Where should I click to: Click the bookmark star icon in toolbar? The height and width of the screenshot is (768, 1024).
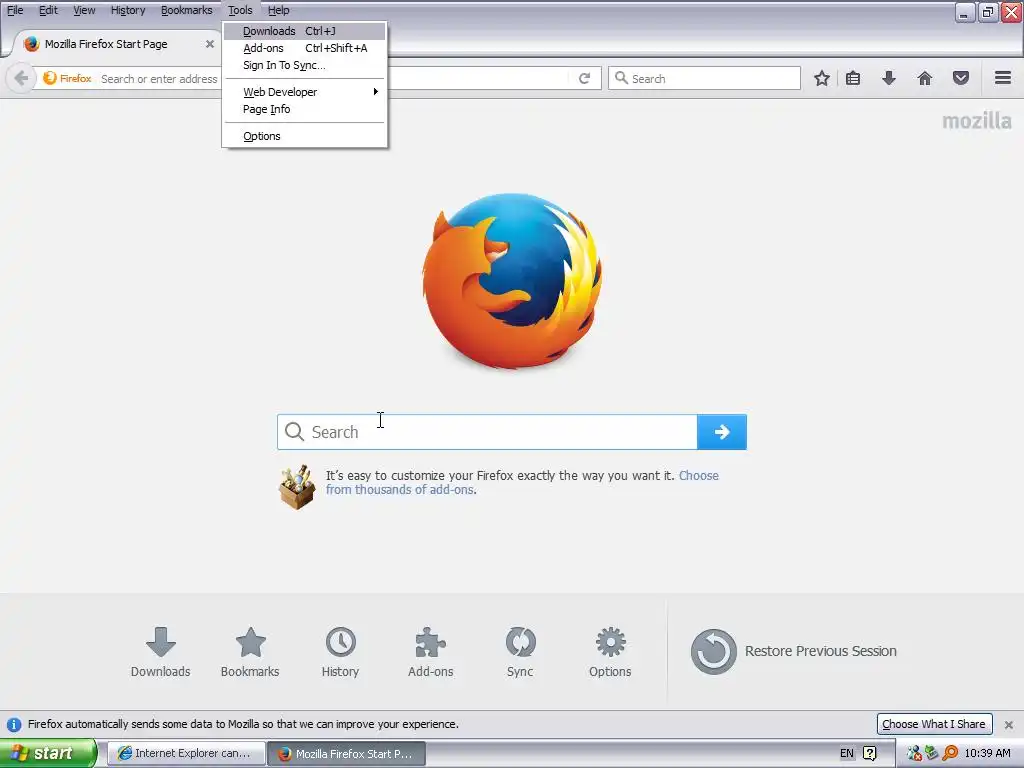pyautogui.click(x=822, y=78)
